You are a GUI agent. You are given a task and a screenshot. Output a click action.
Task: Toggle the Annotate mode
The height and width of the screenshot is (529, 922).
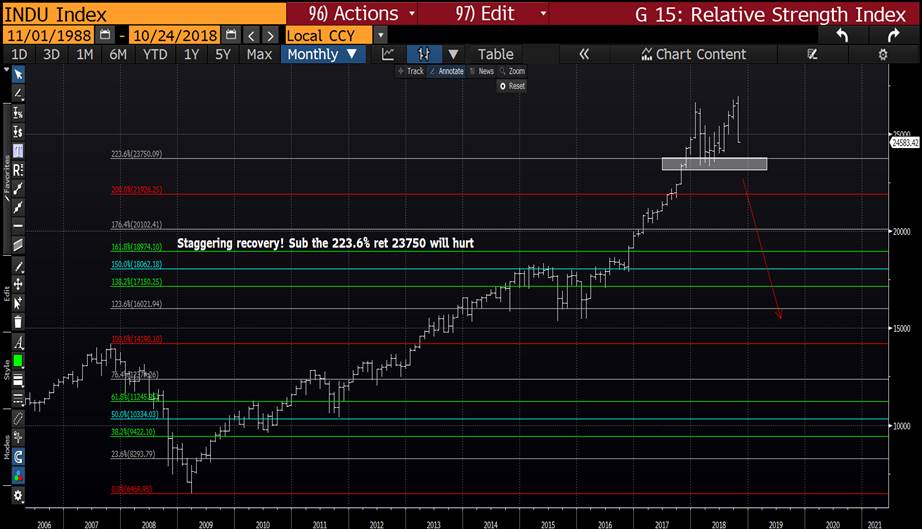(447, 71)
